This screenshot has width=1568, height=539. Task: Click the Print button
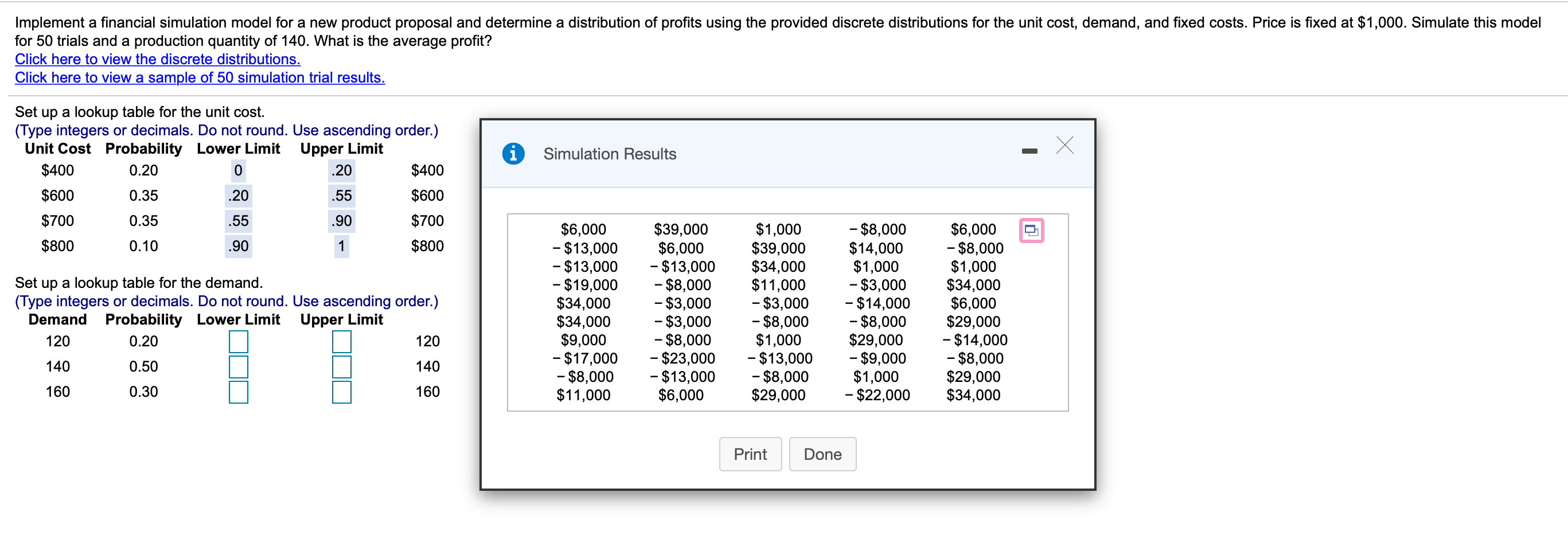(x=750, y=454)
